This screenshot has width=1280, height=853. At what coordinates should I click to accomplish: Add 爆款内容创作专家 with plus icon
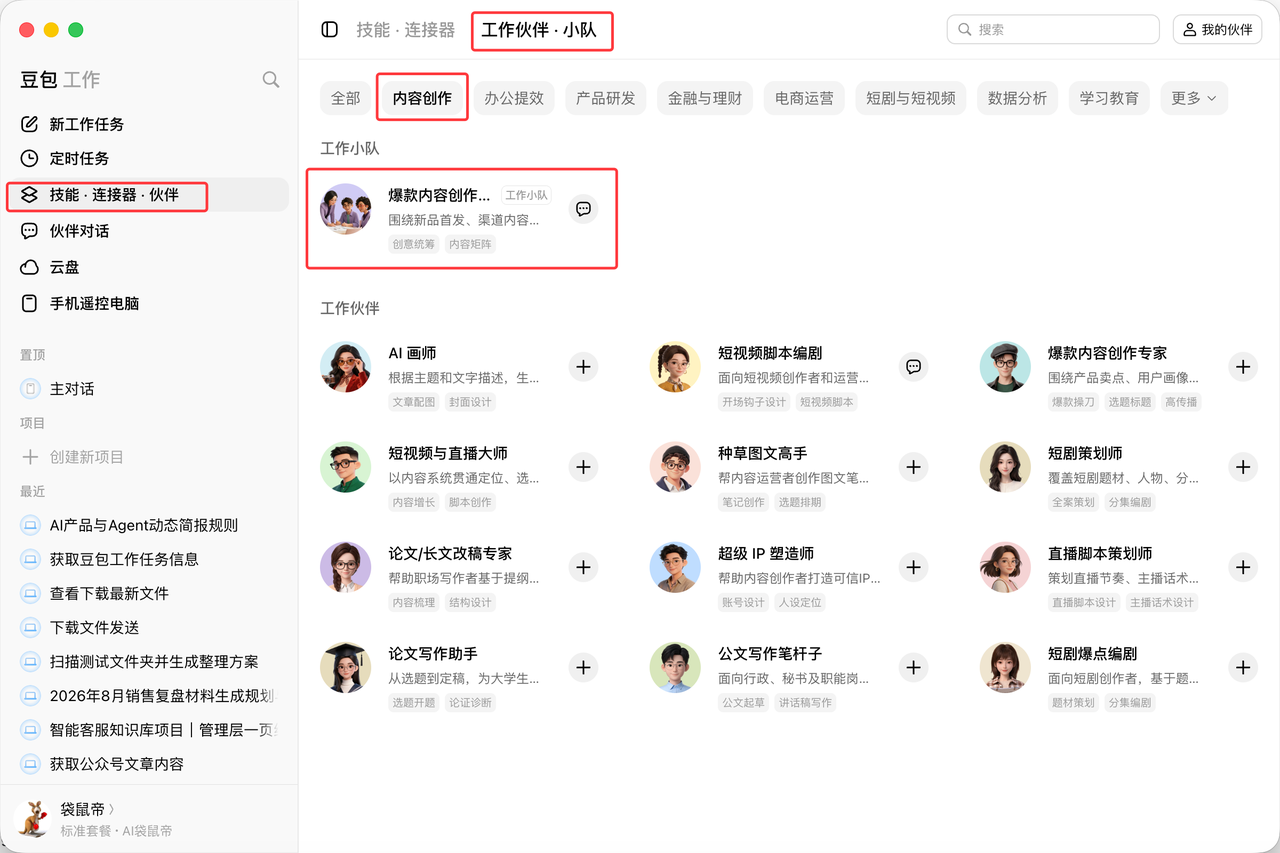[1243, 367]
